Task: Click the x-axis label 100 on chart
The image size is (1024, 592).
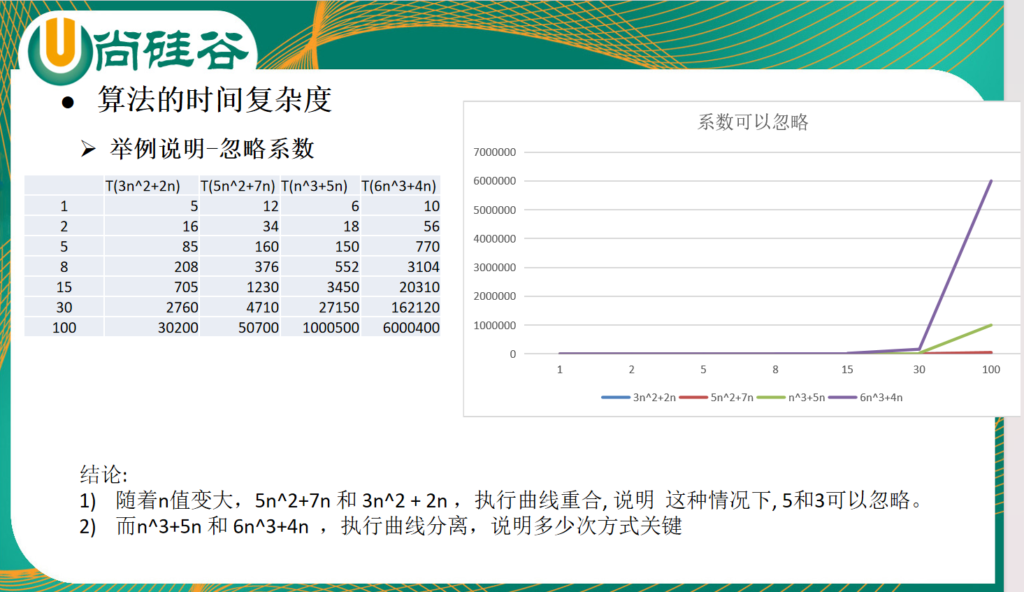Action: [991, 370]
